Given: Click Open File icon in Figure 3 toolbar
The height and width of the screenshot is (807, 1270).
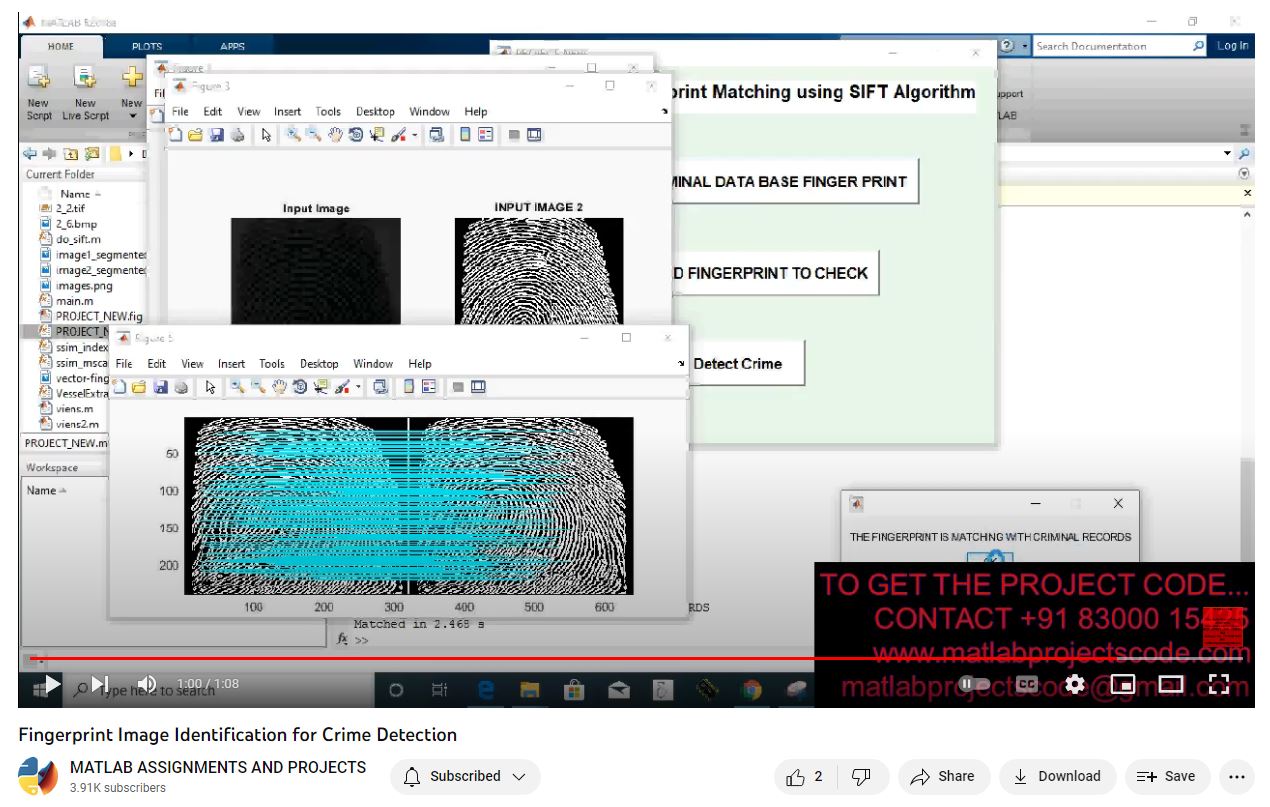Looking at the screenshot, I should pos(196,135).
